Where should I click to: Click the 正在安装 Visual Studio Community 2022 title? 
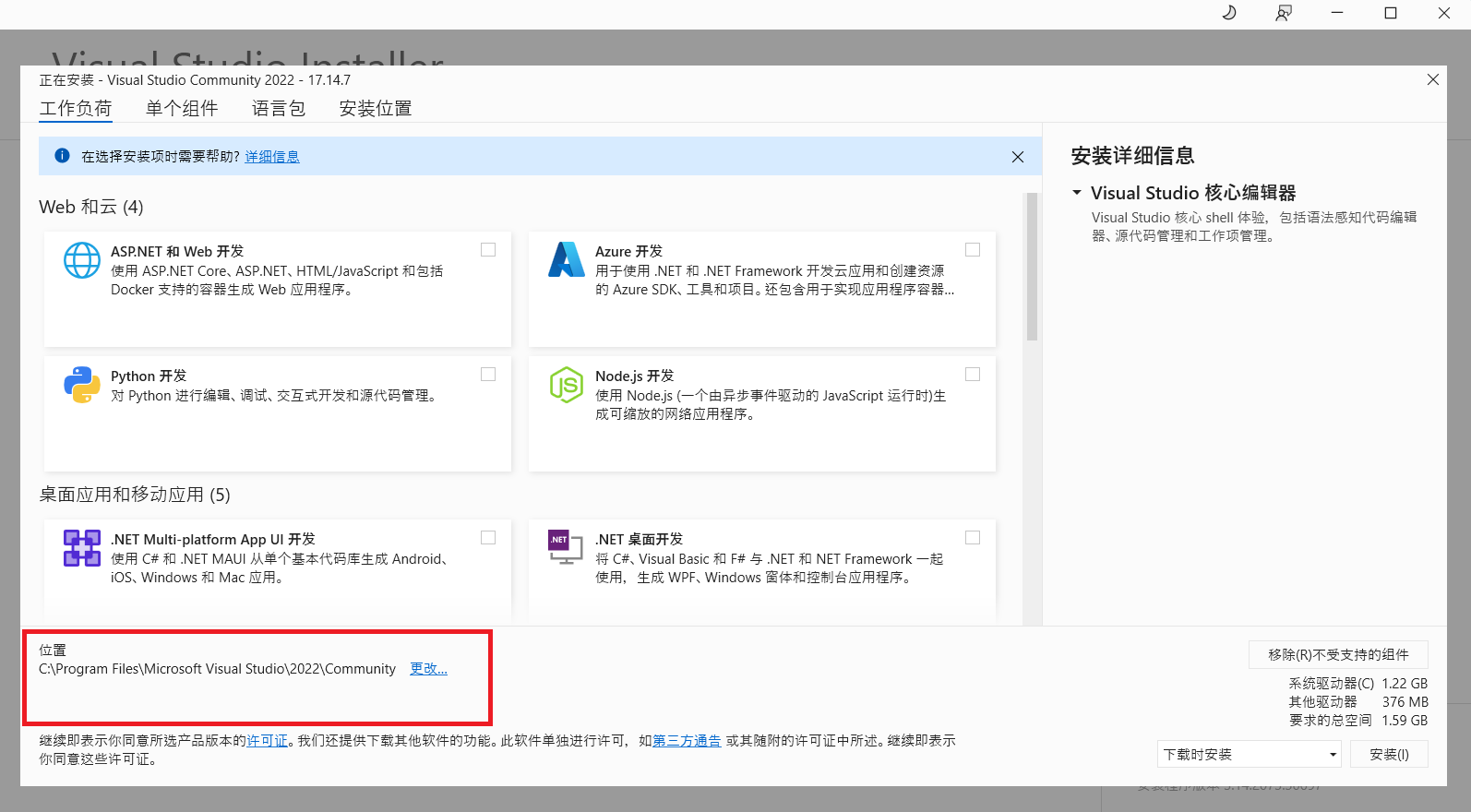tap(195, 80)
